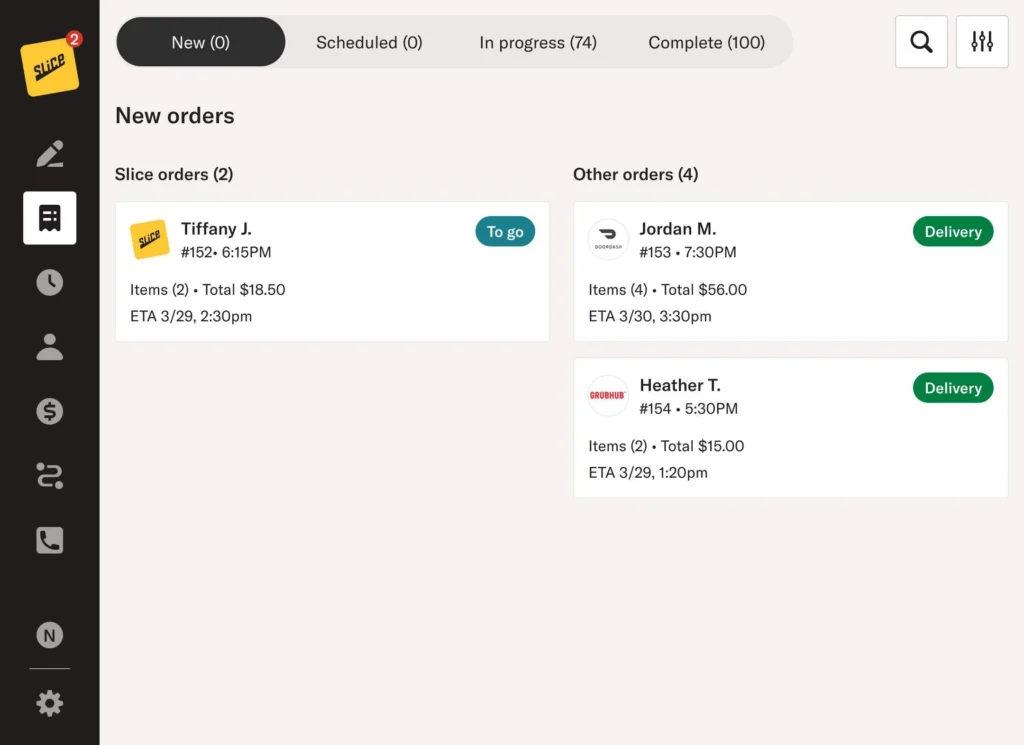Click the search magnifier button
Viewport: 1024px width, 745px height.
[921, 42]
